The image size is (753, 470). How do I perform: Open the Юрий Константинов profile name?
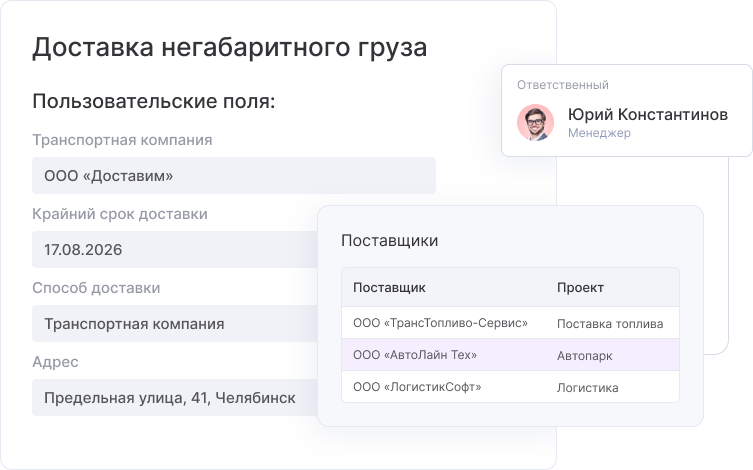[x=647, y=114]
